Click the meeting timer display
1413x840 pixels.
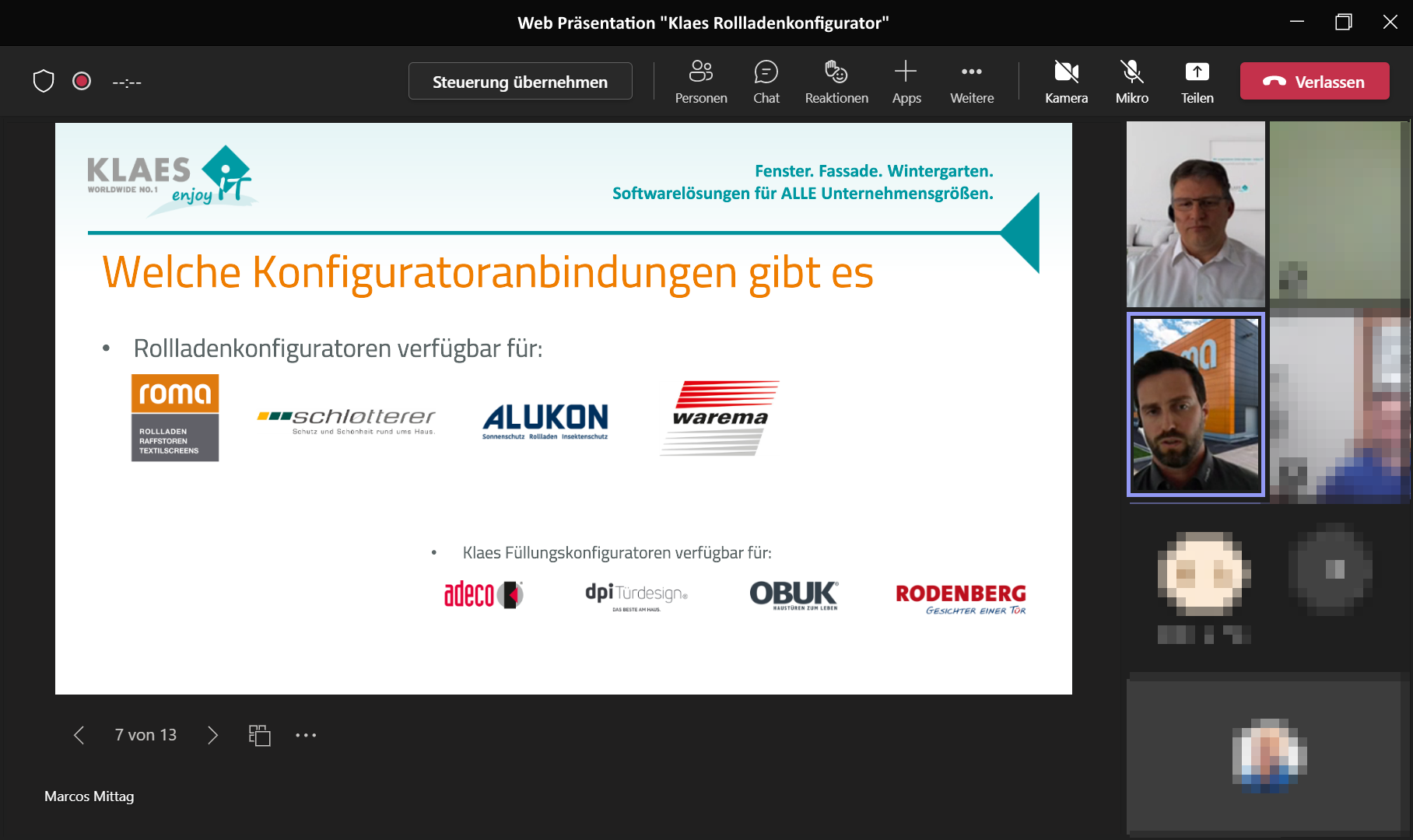click(x=127, y=82)
